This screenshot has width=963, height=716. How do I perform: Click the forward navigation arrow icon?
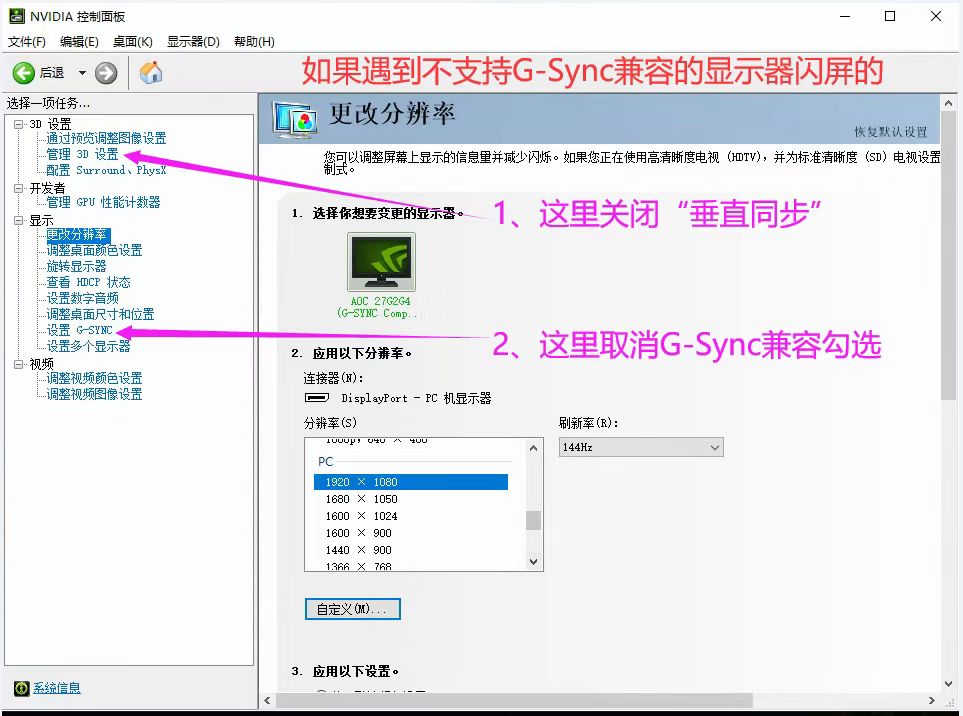104,72
